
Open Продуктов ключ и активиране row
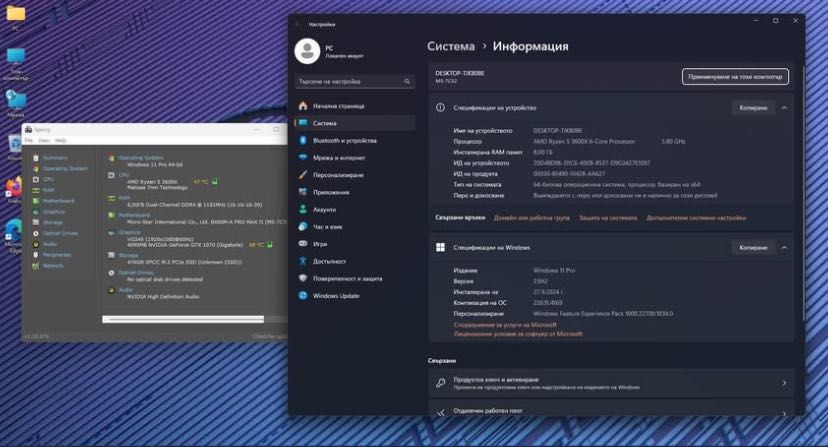(x=611, y=383)
